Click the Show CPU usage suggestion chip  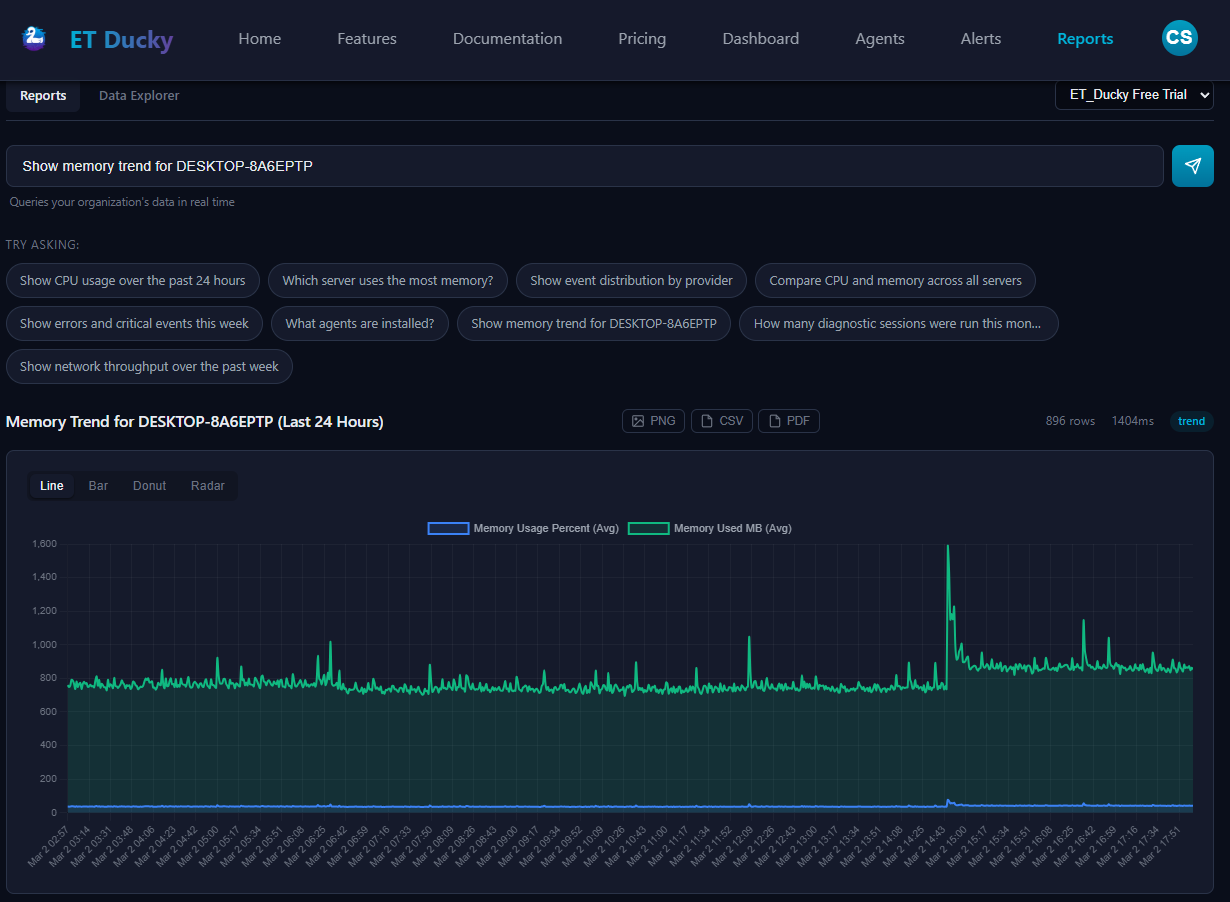coord(132,280)
